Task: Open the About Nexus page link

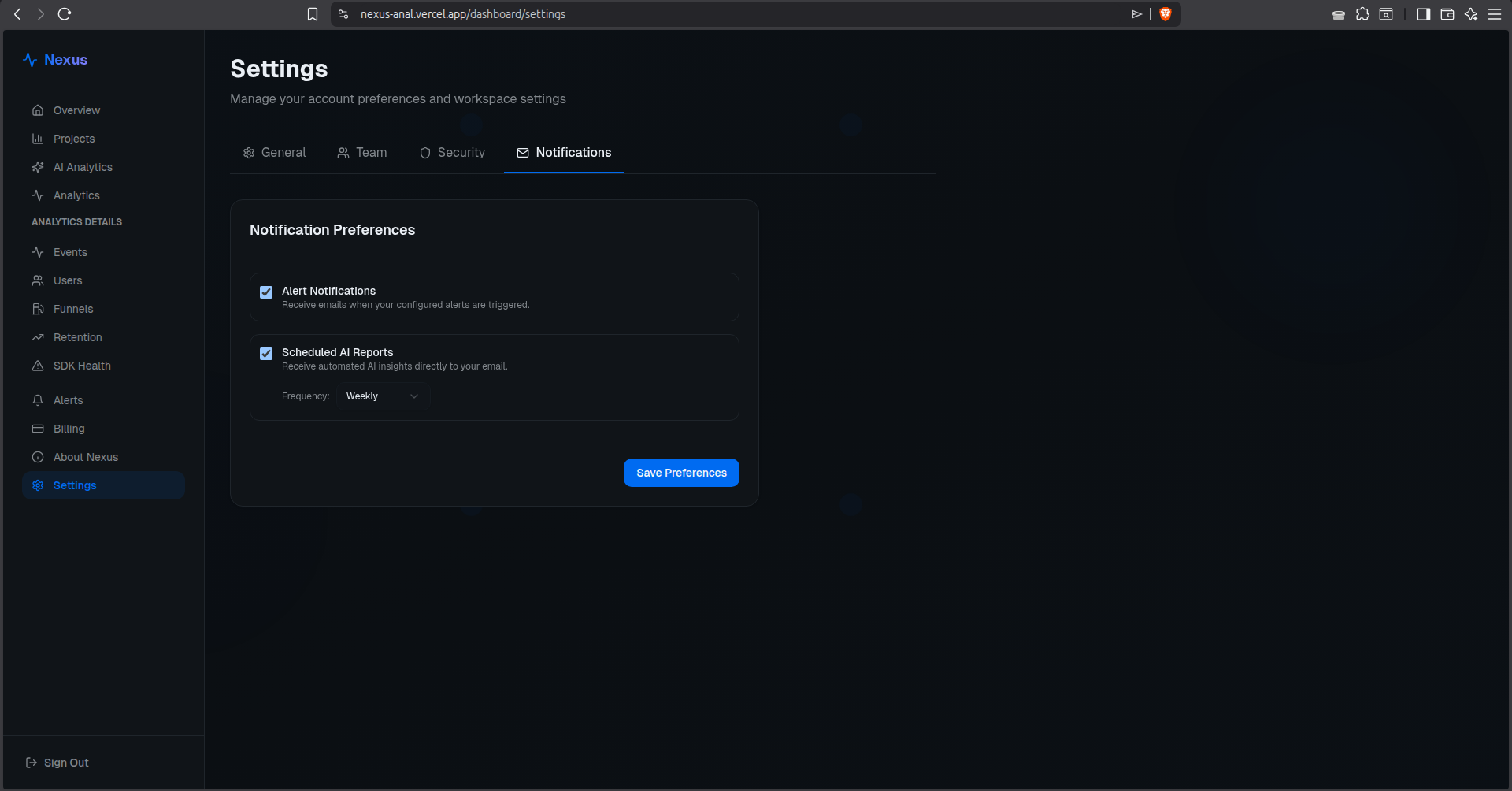Action: (x=104, y=457)
